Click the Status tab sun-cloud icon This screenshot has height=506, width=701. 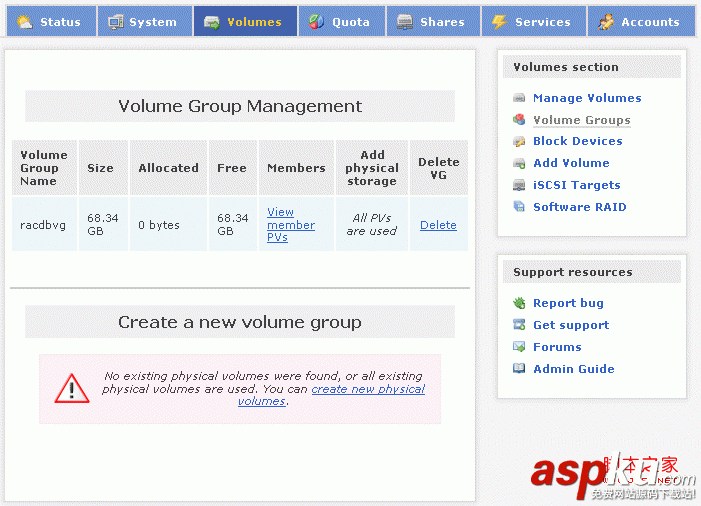click(25, 21)
